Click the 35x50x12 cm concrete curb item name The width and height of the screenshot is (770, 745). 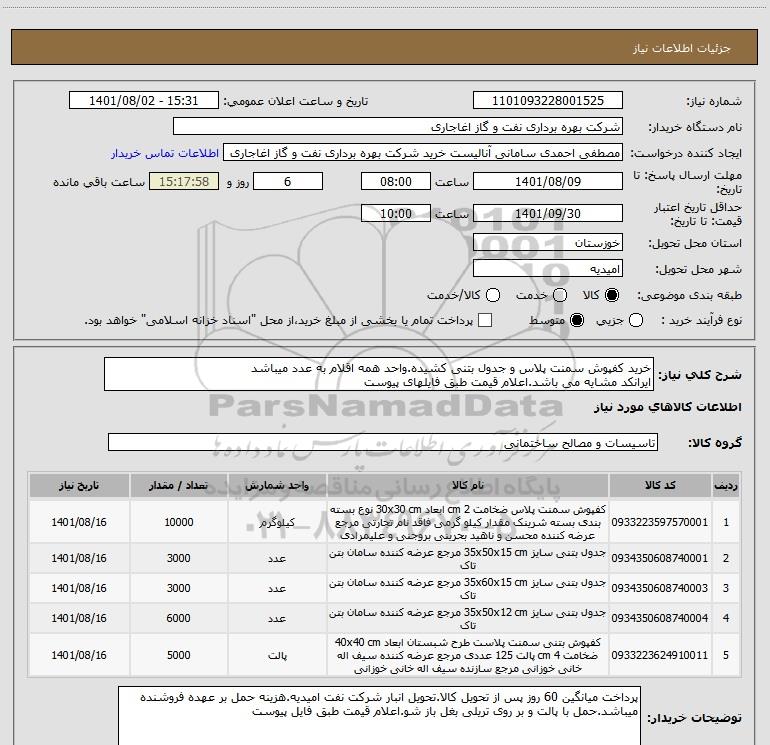coord(468,619)
